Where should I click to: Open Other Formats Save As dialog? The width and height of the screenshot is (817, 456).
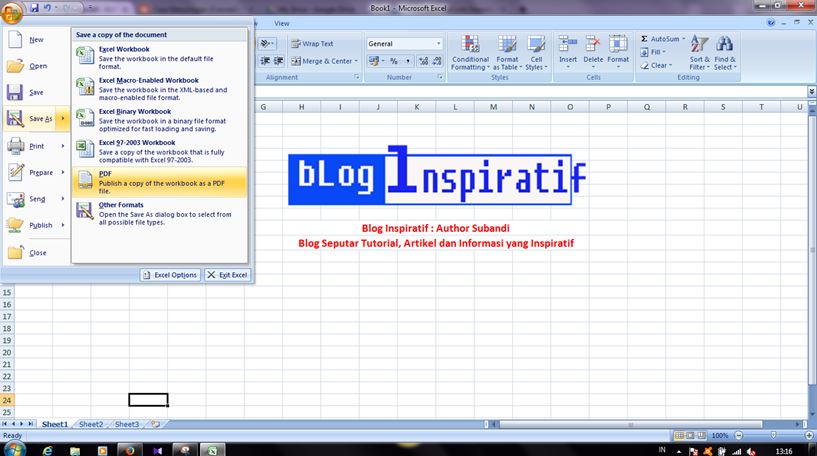point(159,214)
